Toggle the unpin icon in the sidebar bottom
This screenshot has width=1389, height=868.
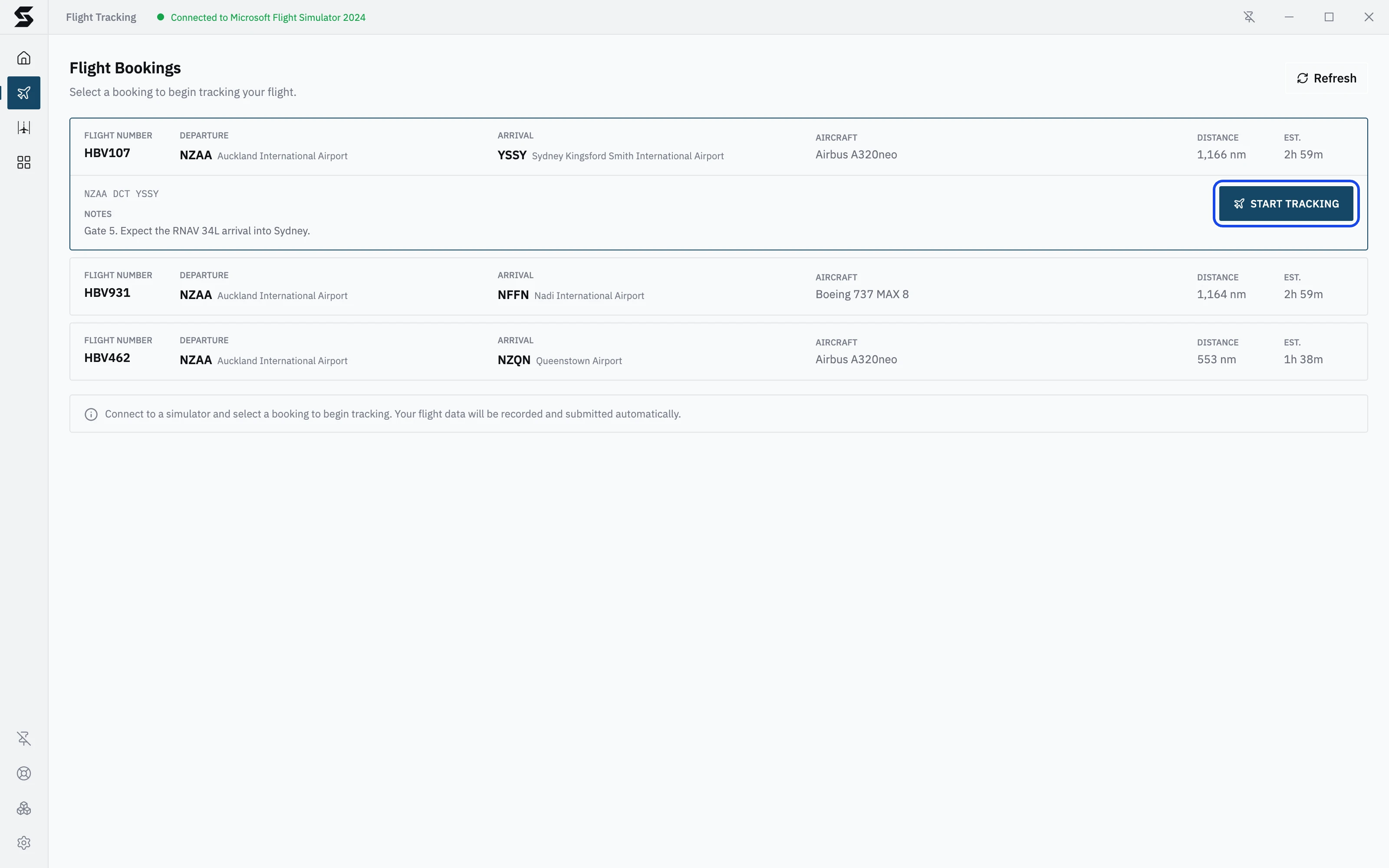click(23, 738)
